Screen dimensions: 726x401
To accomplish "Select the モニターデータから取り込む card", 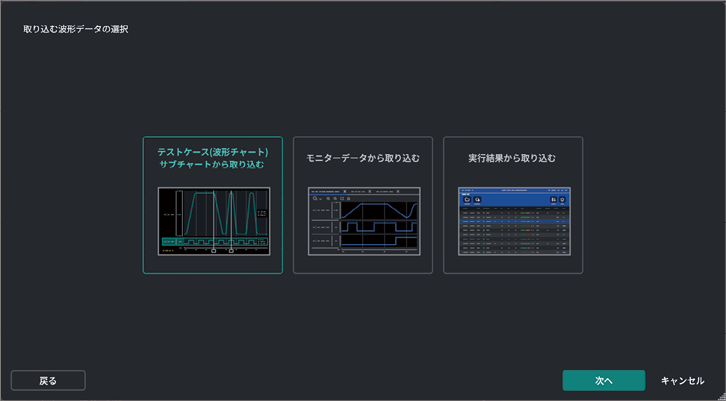I will tap(363, 205).
